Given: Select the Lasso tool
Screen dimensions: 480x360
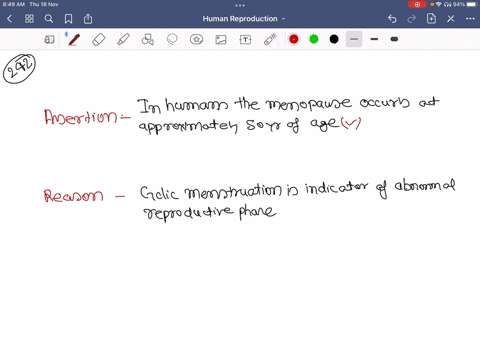Looking at the screenshot, I should pos(172,40).
